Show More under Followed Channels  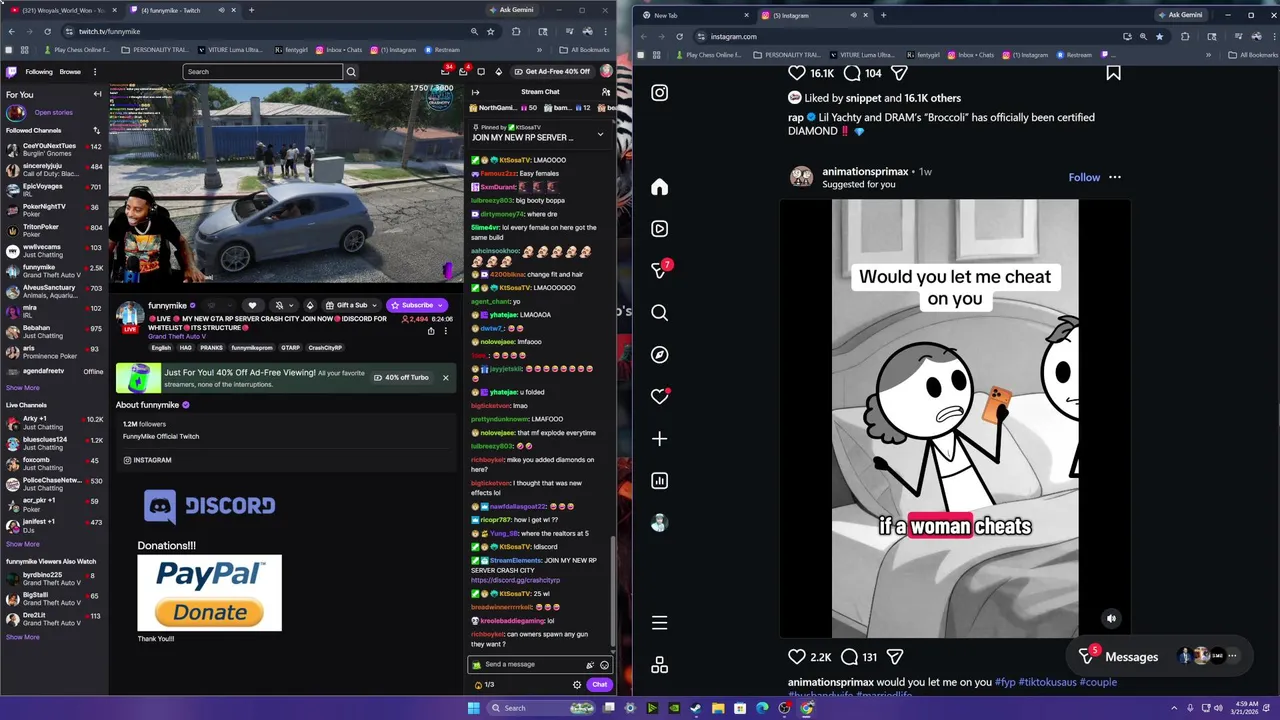tap(23, 388)
